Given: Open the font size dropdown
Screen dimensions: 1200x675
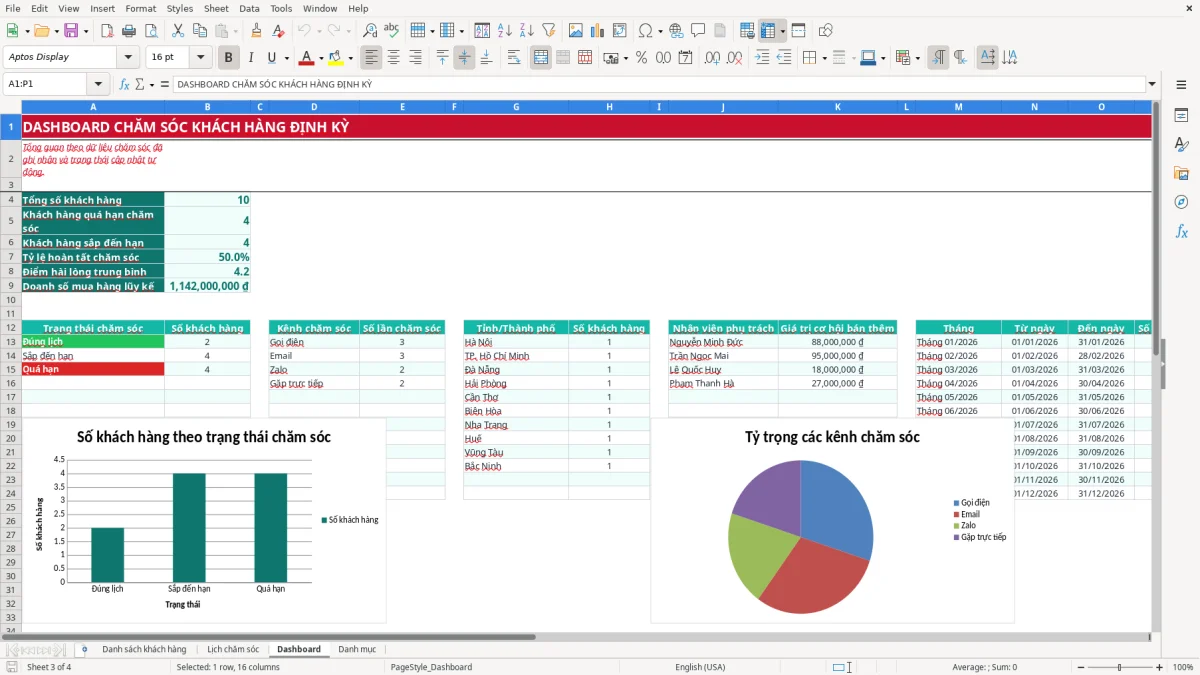Looking at the screenshot, I should tap(200, 57).
